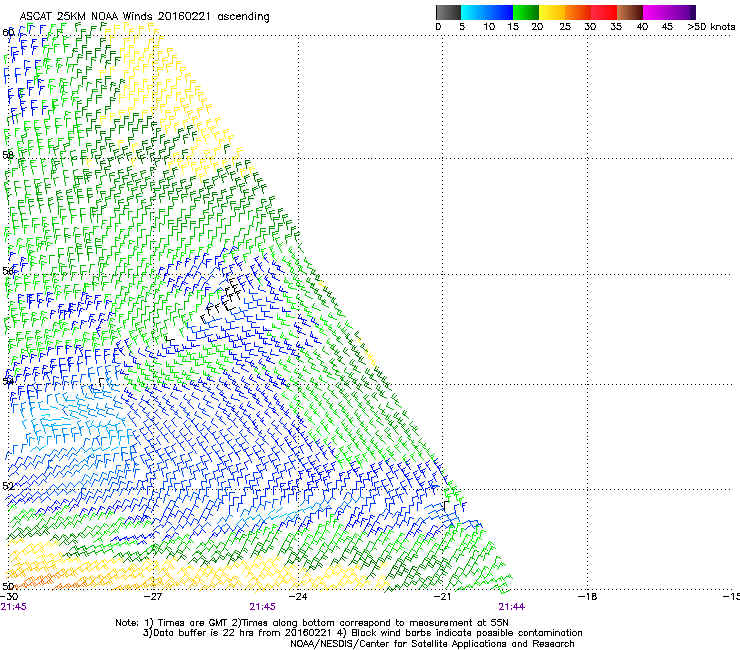Click the 'Data buffer is 22 hrs' note line
The image size is (740, 650).
pos(362,633)
